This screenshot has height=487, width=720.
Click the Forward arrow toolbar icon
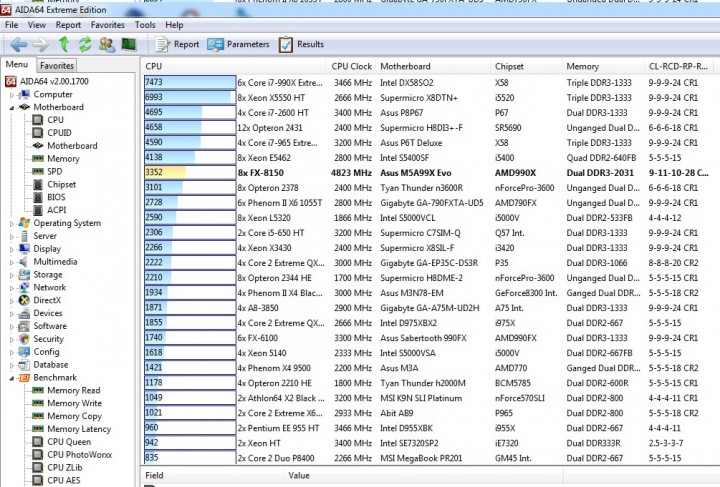pyautogui.click(x=40, y=45)
